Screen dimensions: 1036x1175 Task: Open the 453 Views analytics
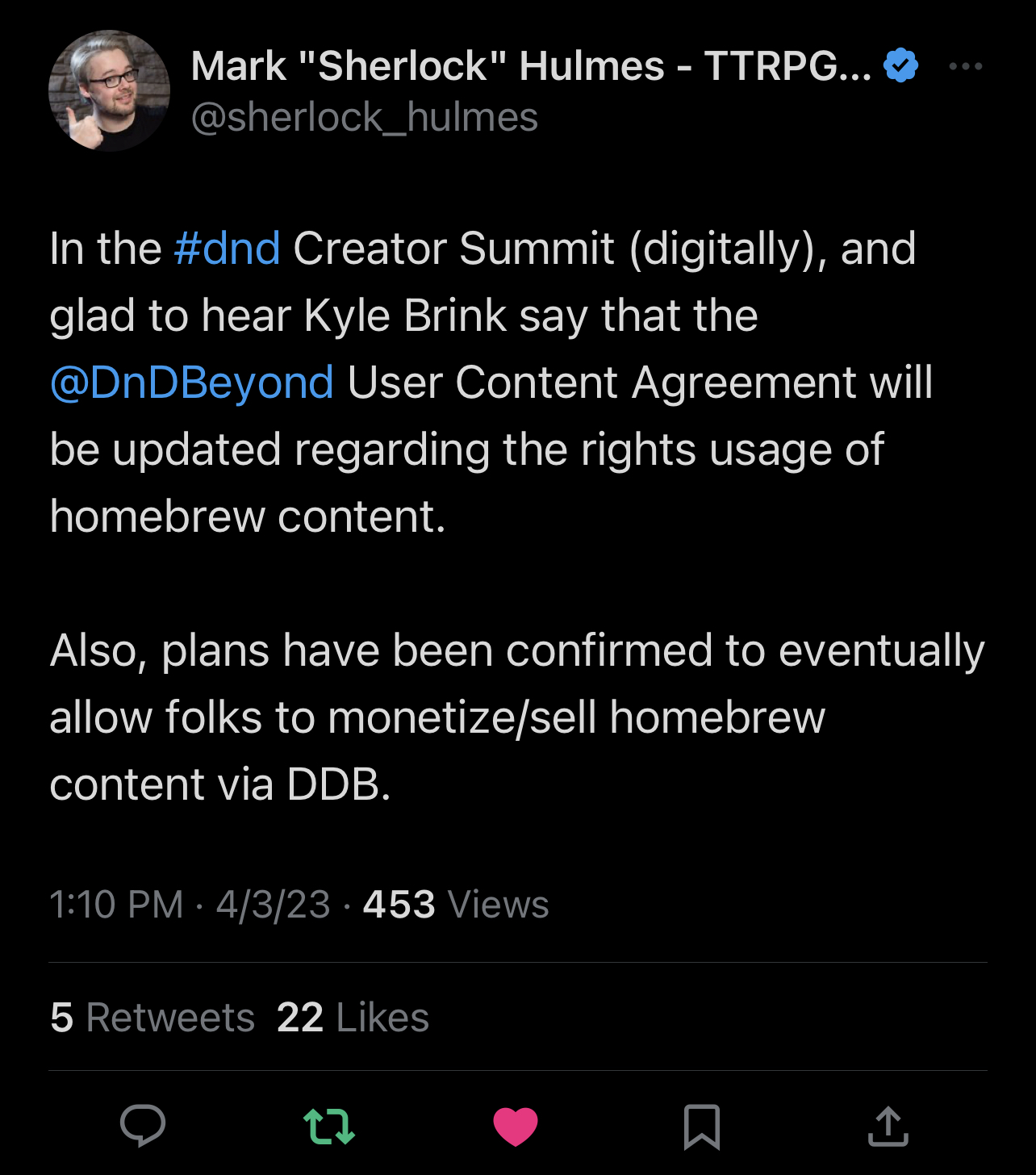[x=455, y=904]
